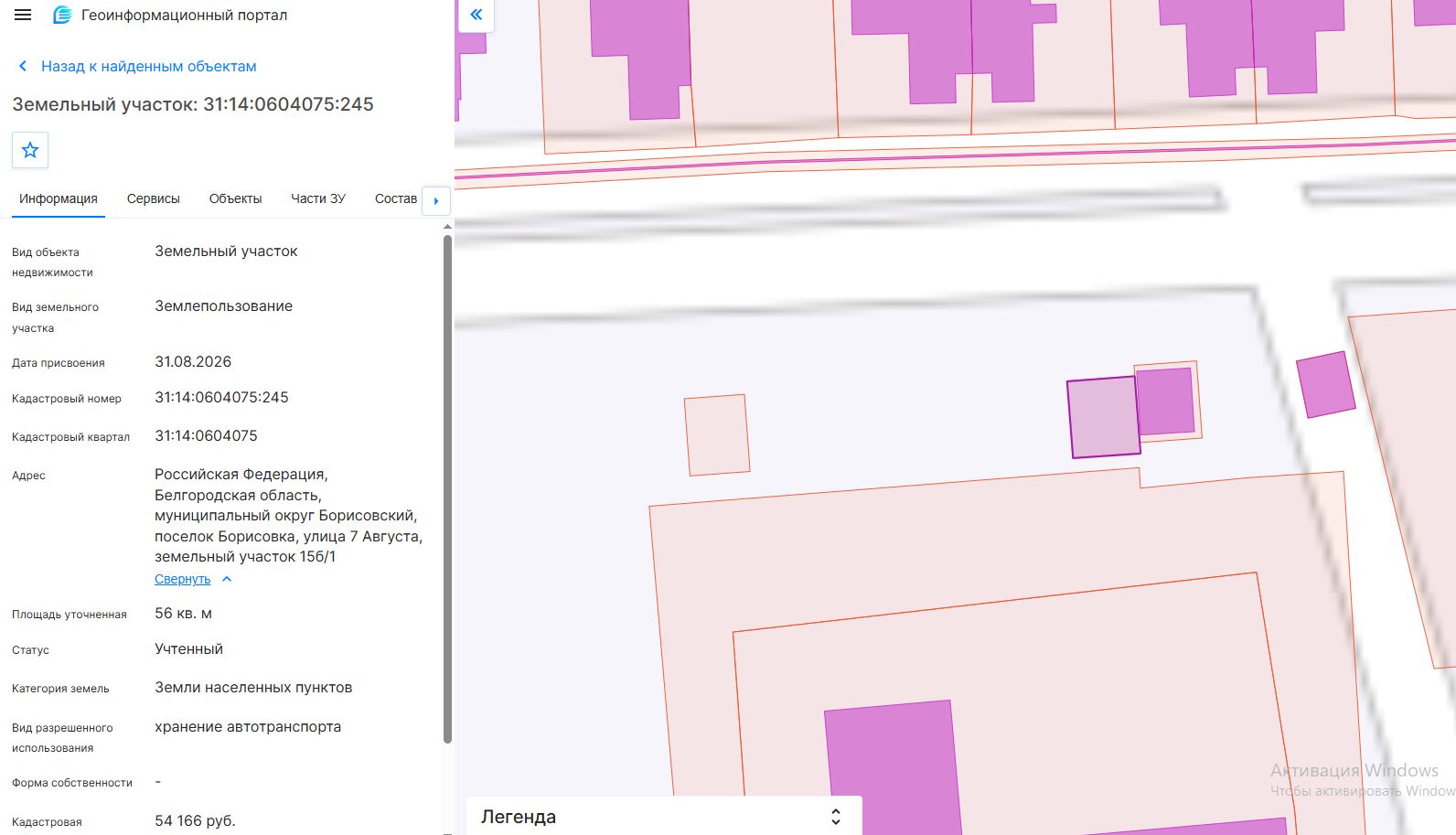Click the Форма собственности label
This screenshot has width=1456, height=835.
pyautogui.click(x=72, y=783)
